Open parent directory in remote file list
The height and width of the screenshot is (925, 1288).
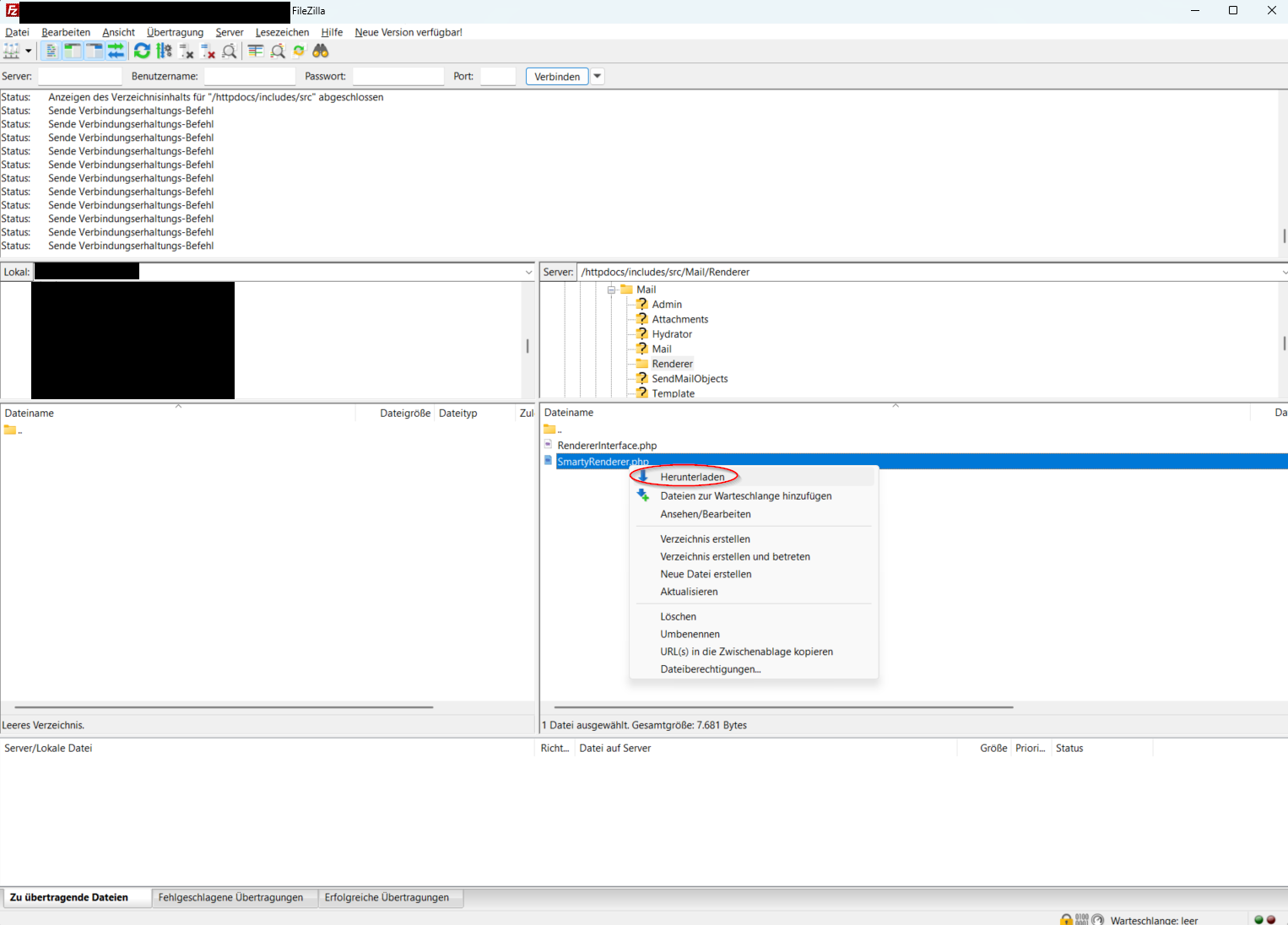pyautogui.click(x=553, y=430)
